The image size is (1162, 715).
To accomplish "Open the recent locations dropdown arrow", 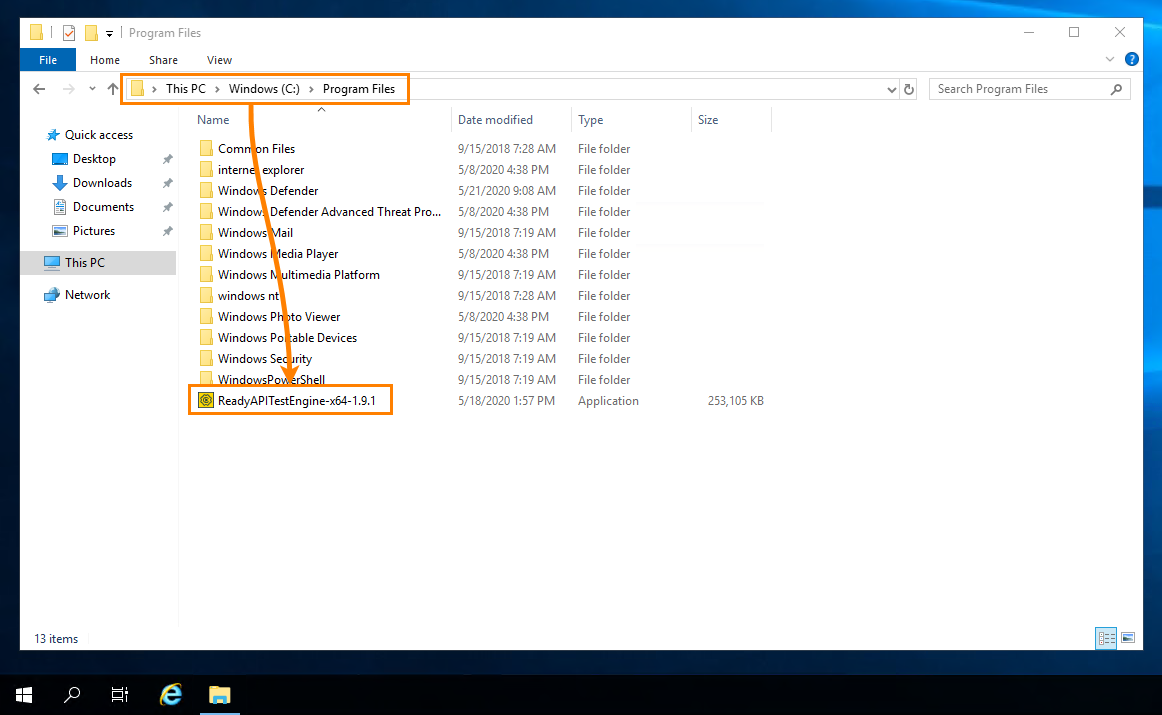I will tap(92, 89).
